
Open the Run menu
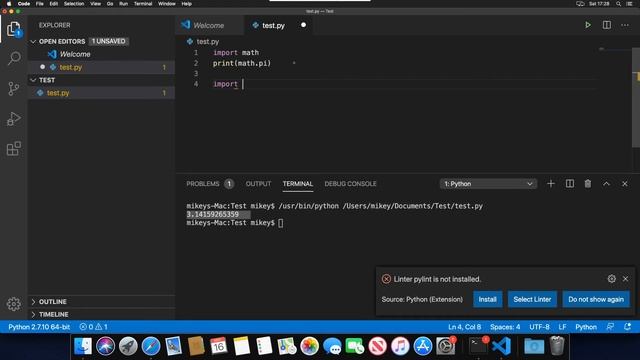[123, 4]
